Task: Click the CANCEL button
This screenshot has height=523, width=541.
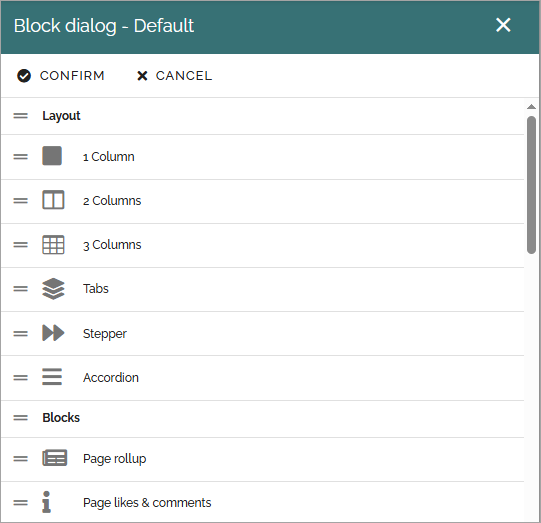Action: click(174, 76)
